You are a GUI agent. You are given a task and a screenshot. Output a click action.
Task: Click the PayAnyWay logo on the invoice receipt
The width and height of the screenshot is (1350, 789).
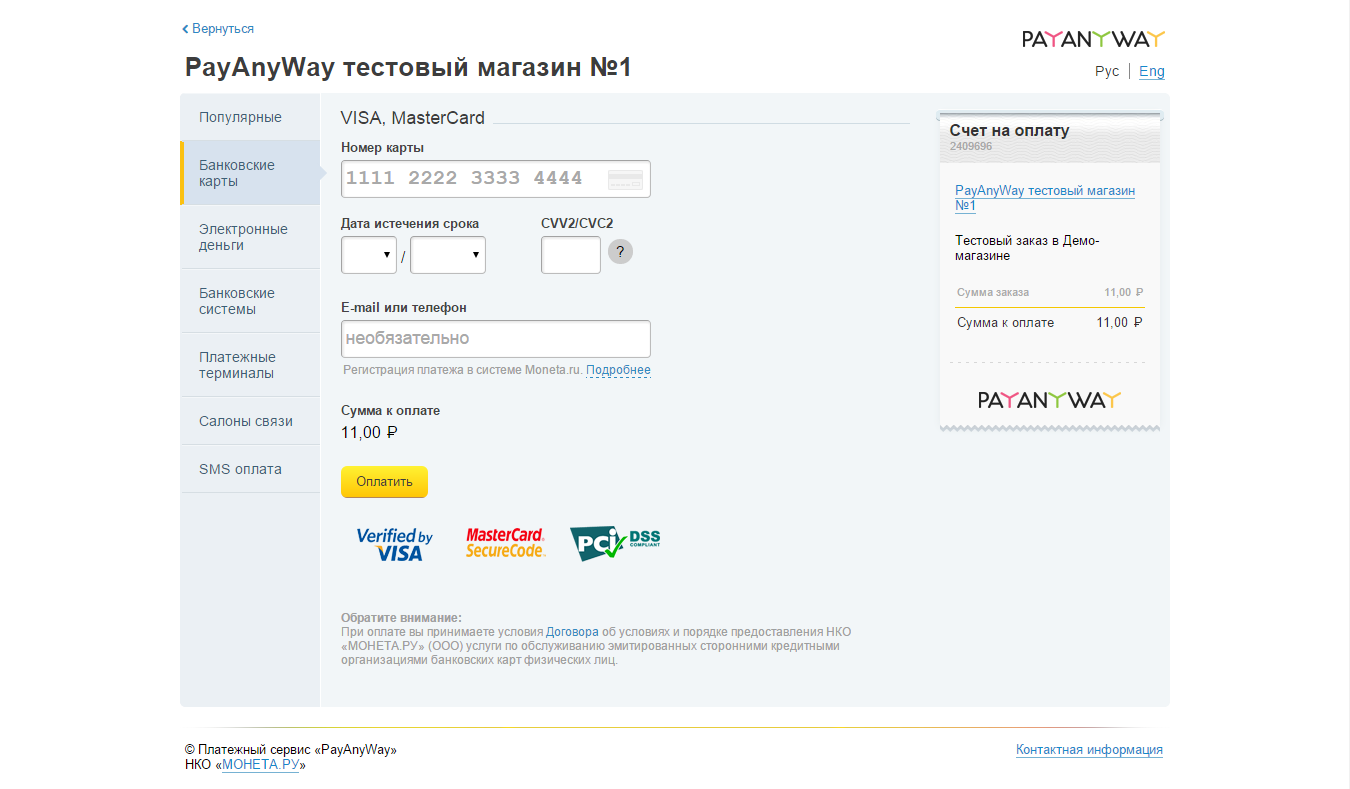click(1048, 398)
